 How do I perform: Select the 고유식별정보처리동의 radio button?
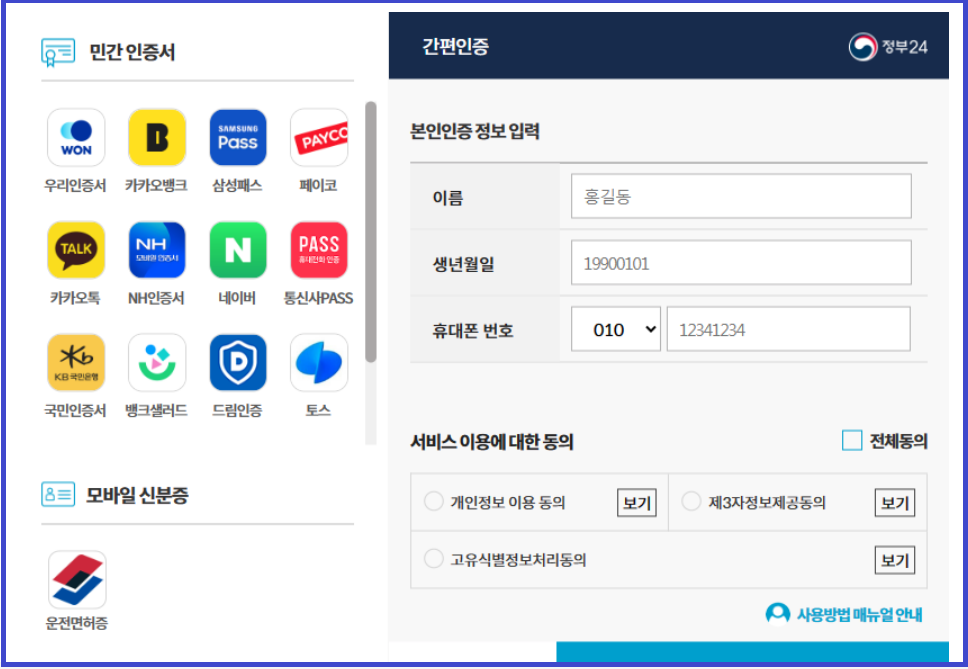pos(433,559)
